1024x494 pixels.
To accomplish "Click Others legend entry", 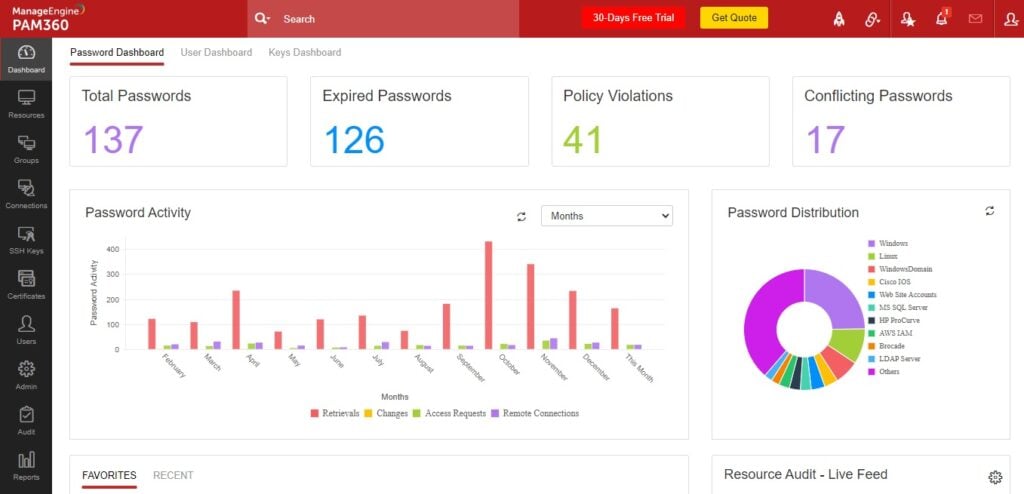I will point(884,372).
